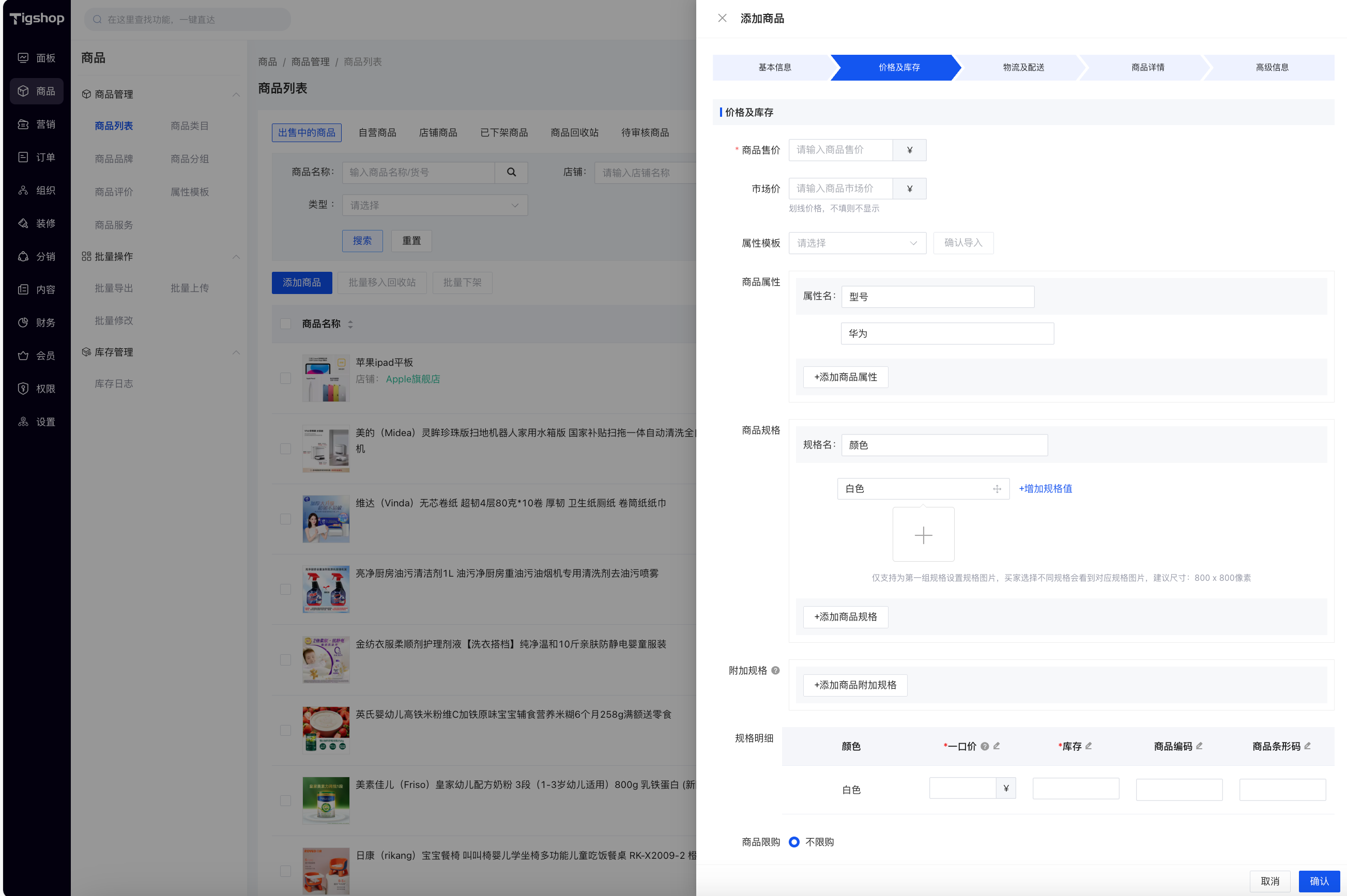
Task: Open the 类型 select dropdown
Action: click(x=434, y=205)
